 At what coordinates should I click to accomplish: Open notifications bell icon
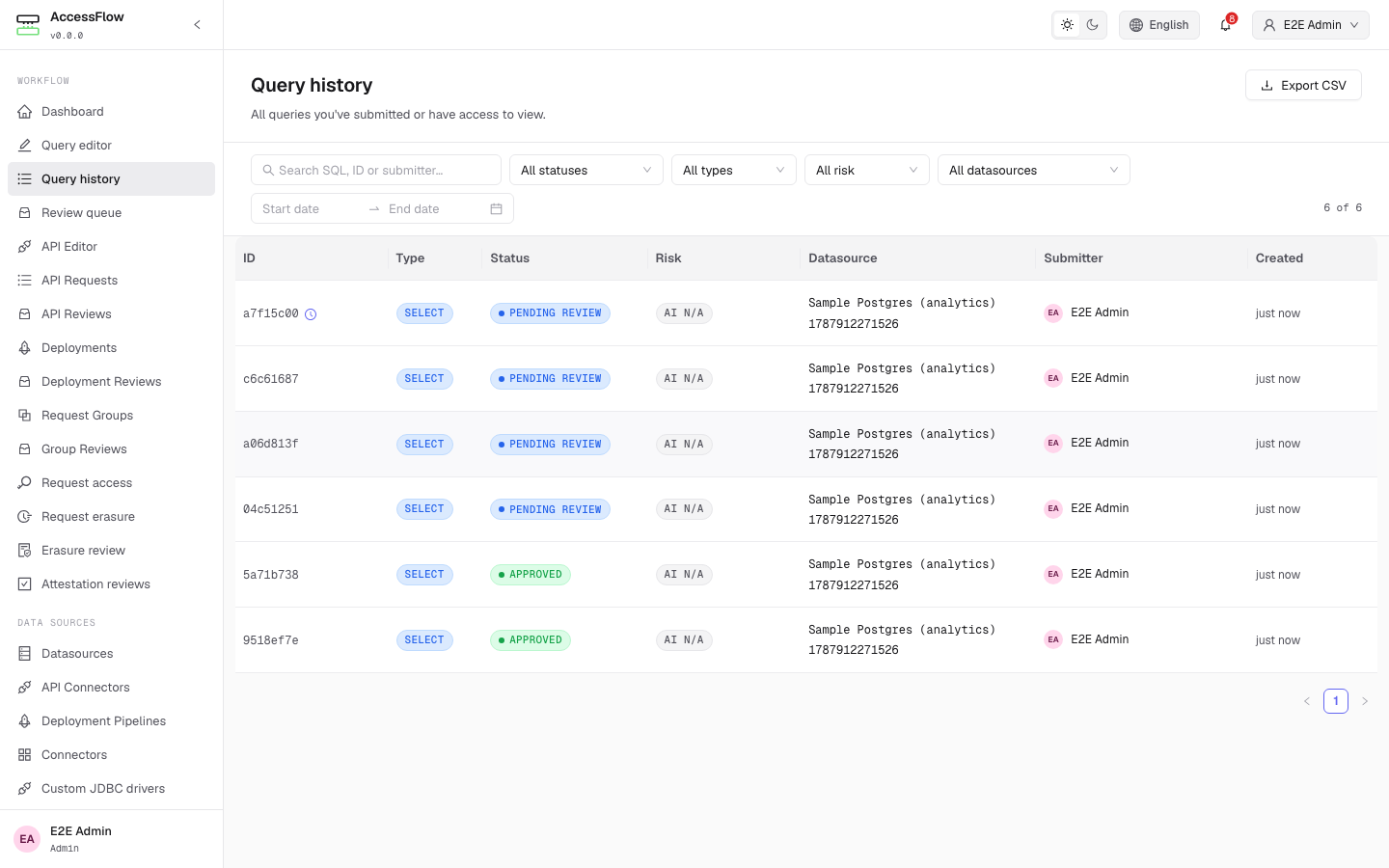(x=1226, y=25)
